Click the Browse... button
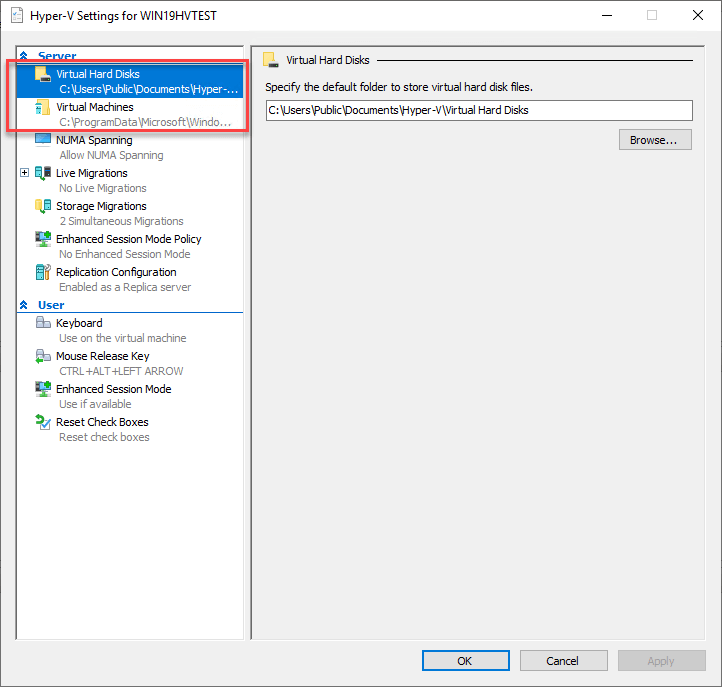 click(655, 140)
